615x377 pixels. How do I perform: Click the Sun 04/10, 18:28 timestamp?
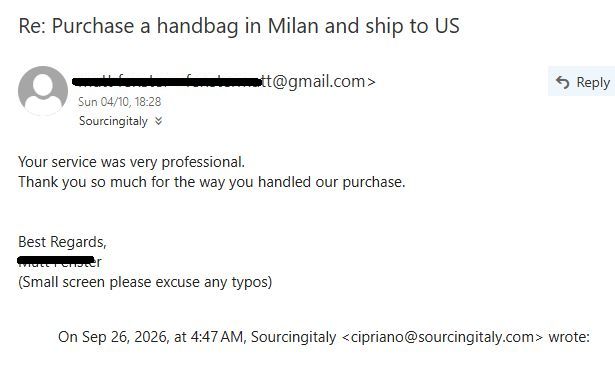(x=120, y=102)
